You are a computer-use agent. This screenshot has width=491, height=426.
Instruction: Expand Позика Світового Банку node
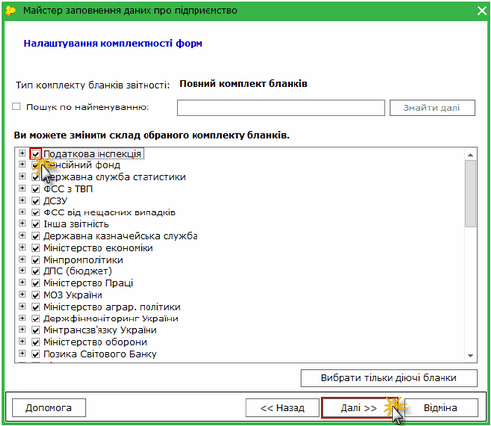click(22, 353)
